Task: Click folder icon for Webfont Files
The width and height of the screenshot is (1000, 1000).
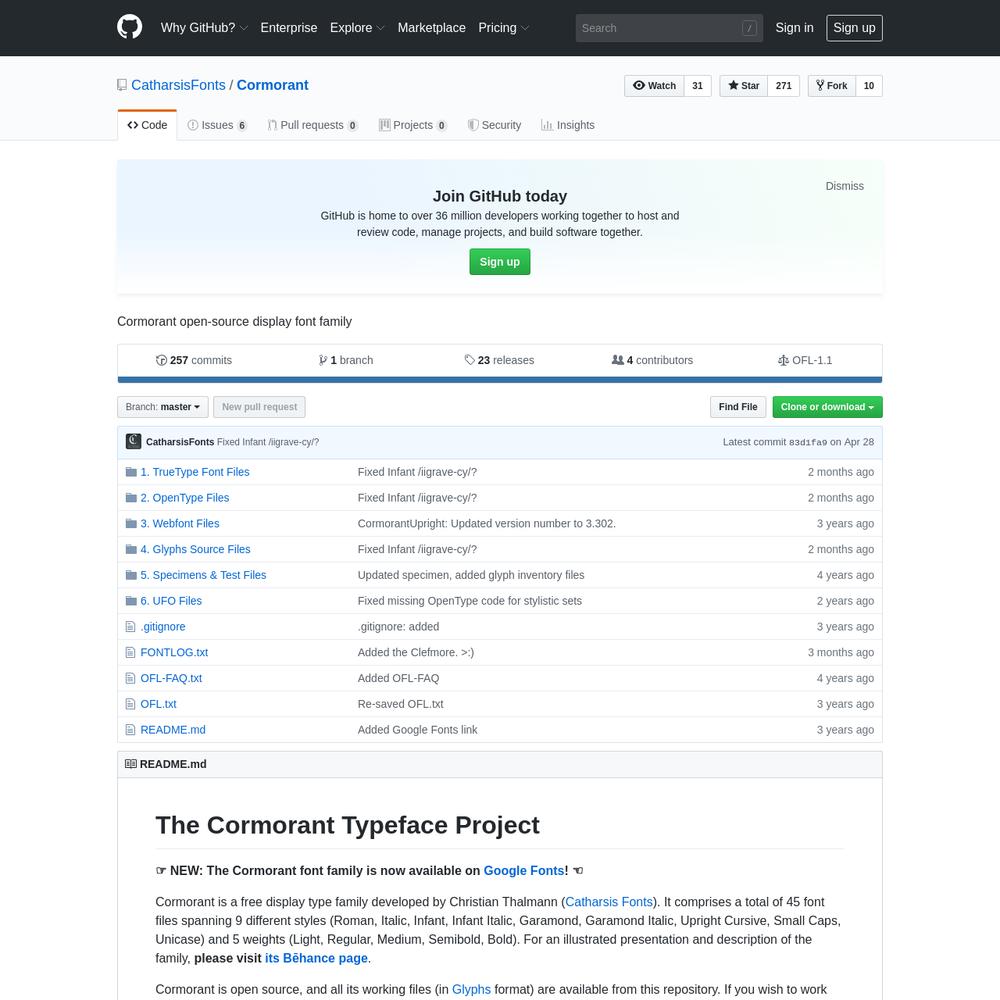Action: [x=131, y=524]
